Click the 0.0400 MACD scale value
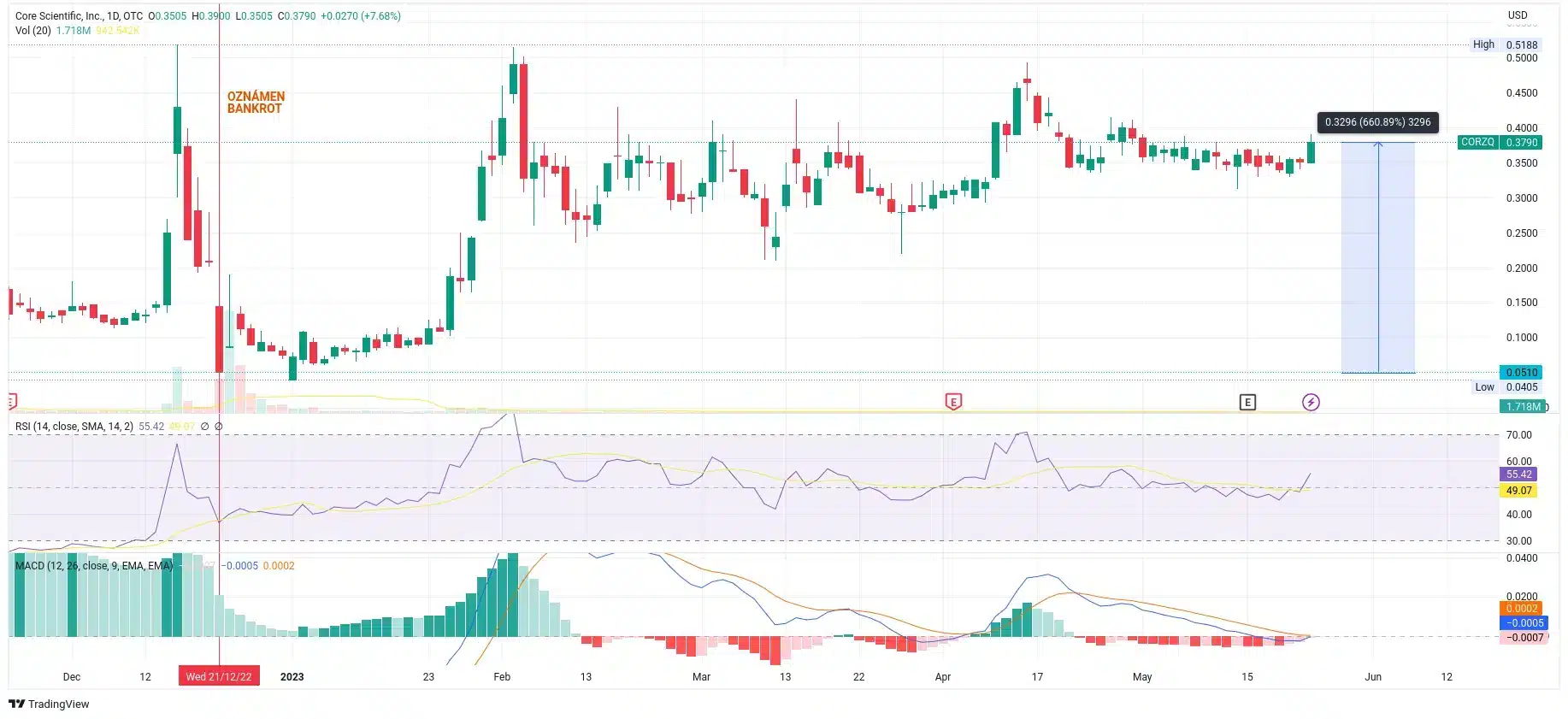Image resolution: width=1568 pixels, height=719 pixels. point(1521,557)
